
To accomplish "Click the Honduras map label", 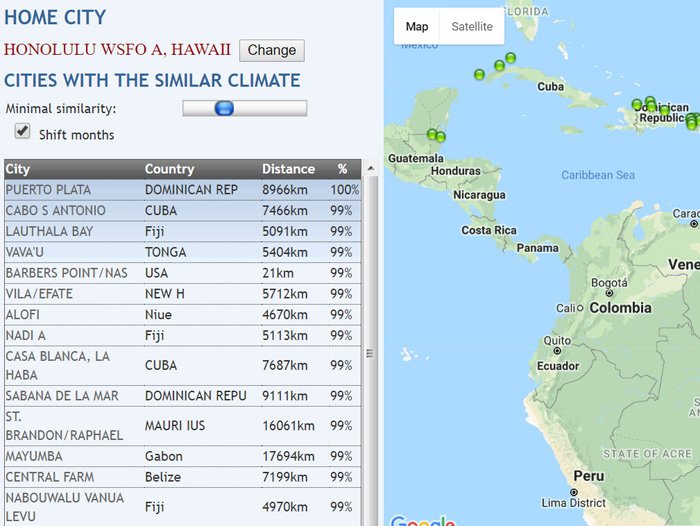I will [x=456, y=171].
